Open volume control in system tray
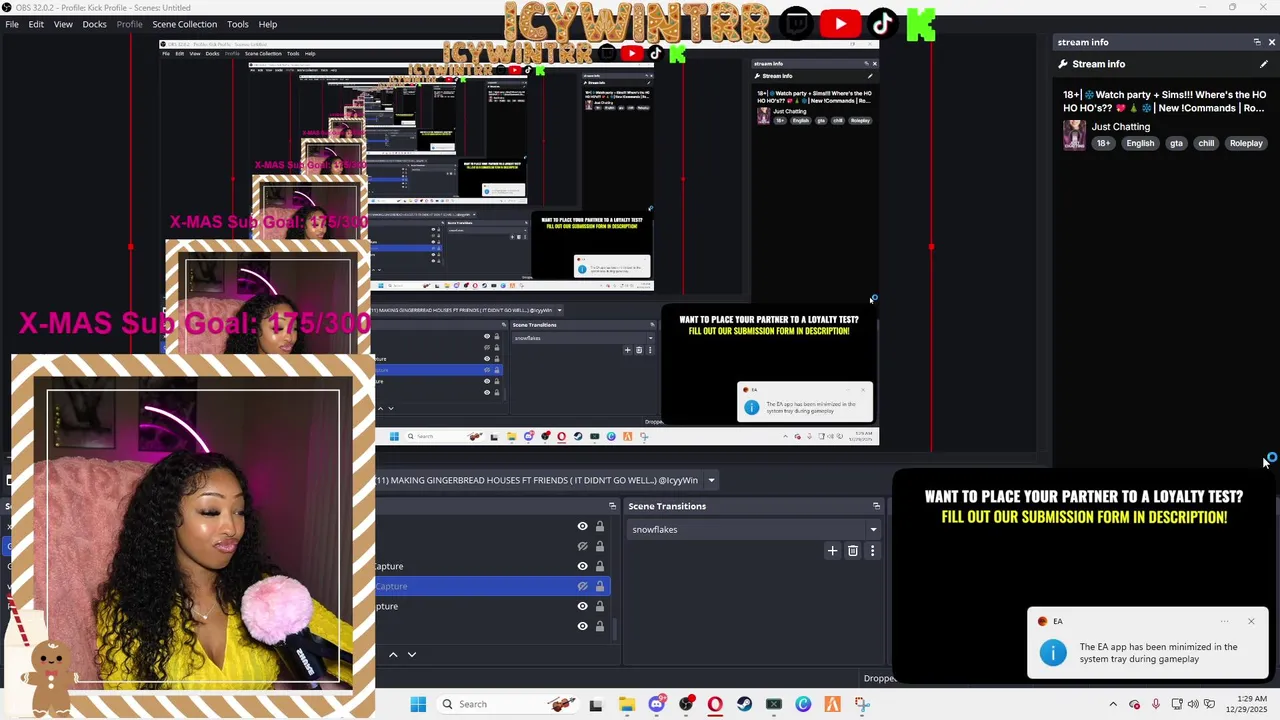Viewport: 1280px width, 720px height. click(1192, 704)
